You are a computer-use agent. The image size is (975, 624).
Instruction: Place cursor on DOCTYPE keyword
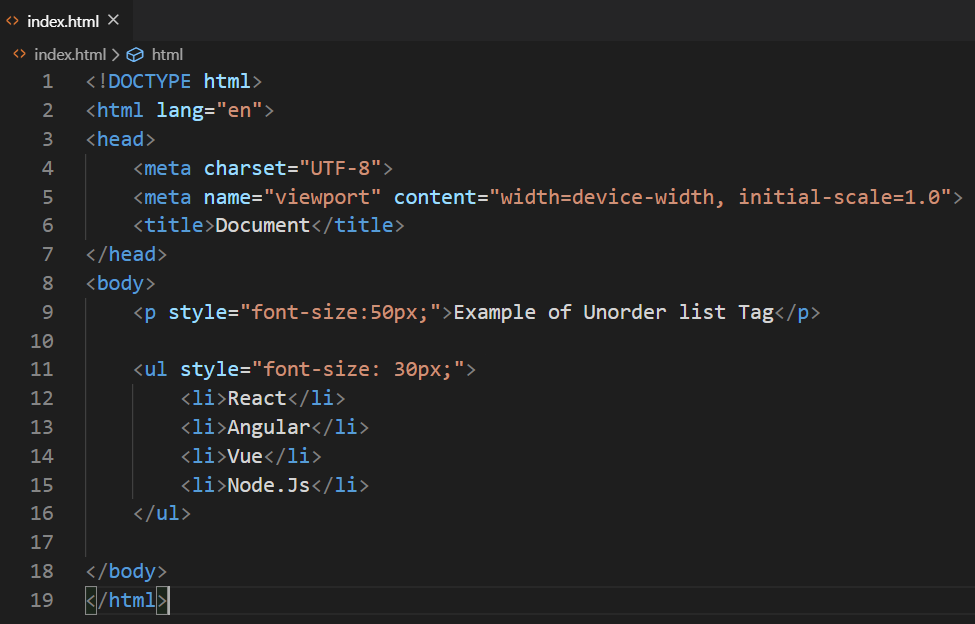pyautogui.click(x=149, y=81)
